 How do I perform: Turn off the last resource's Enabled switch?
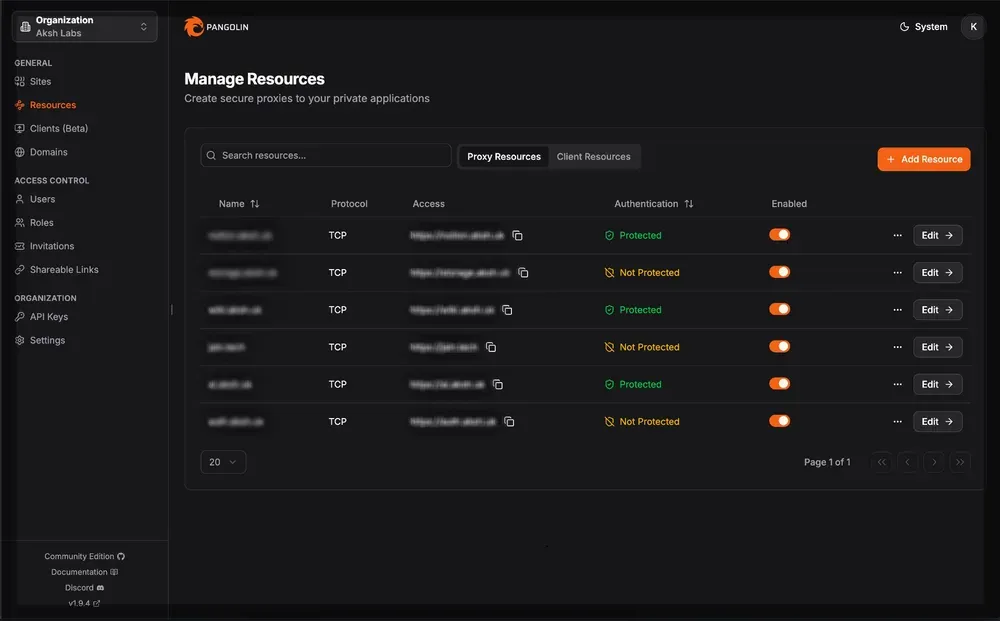pos(779,421)
